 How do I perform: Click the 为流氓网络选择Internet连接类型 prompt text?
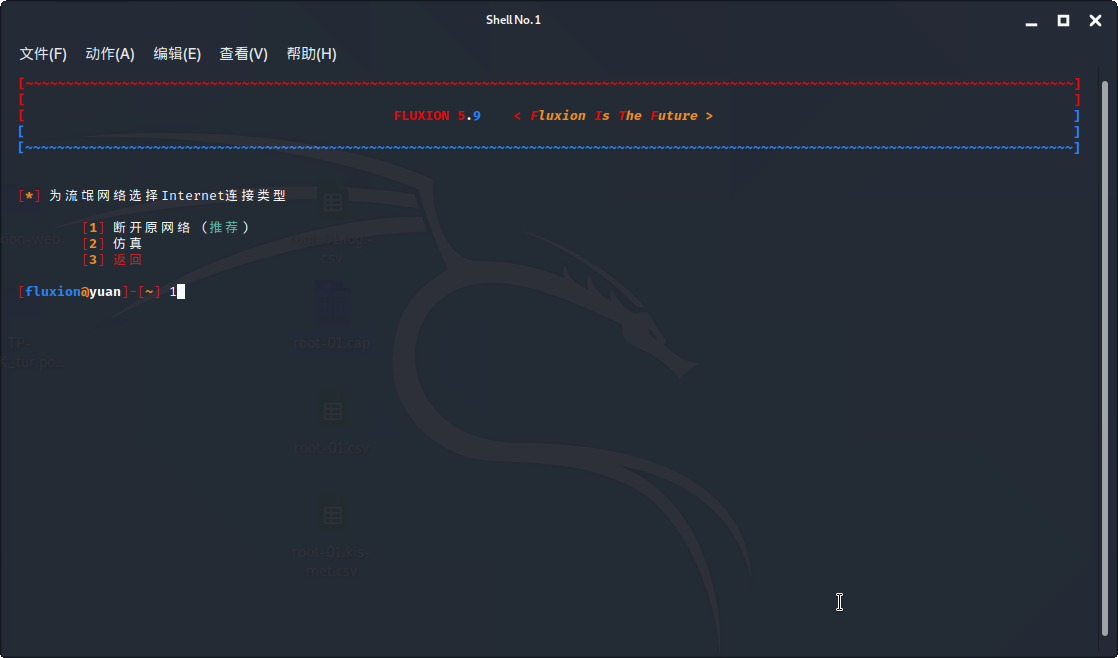(167, 195)
